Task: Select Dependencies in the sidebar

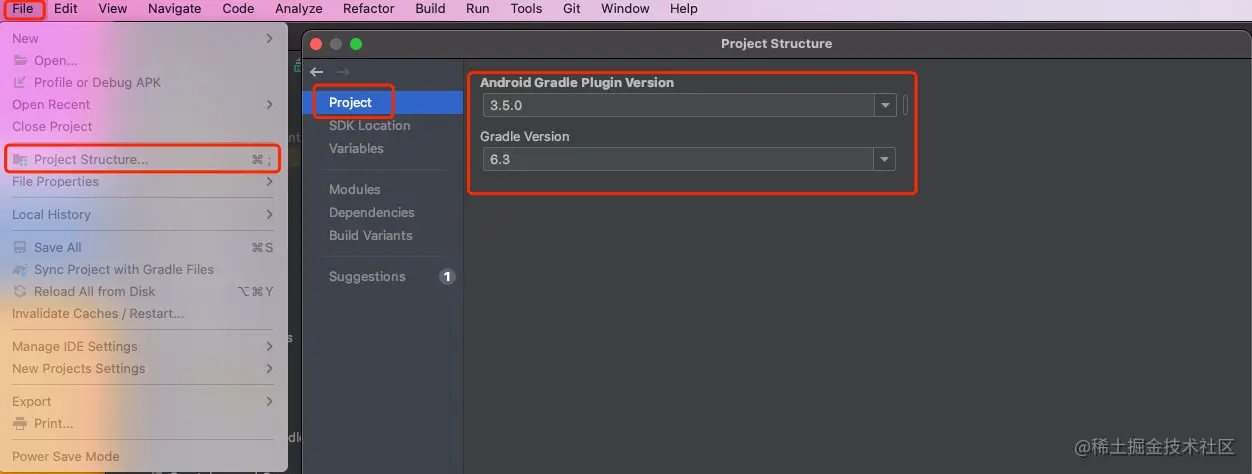Action: [371, 213]
